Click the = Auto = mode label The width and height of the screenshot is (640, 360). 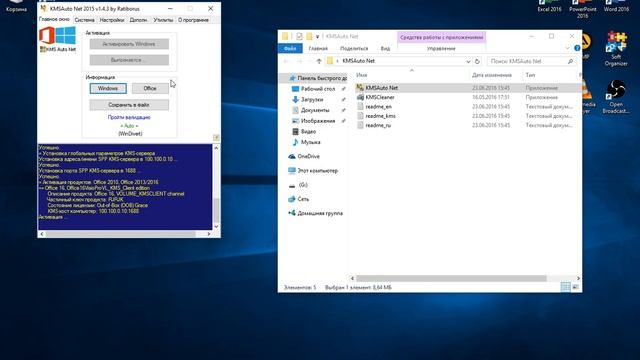point(129,126)
